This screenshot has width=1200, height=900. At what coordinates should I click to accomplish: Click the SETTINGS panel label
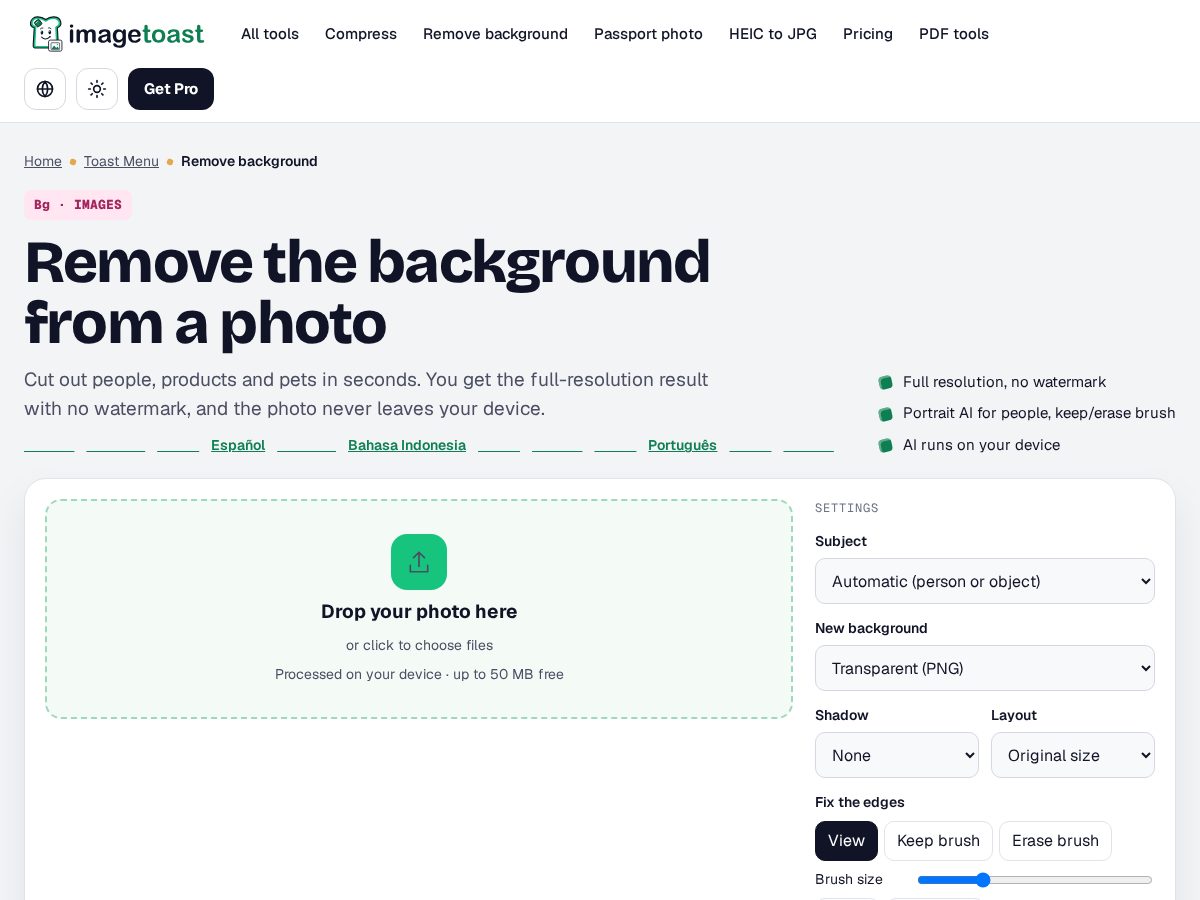click(x=847, y=508)
